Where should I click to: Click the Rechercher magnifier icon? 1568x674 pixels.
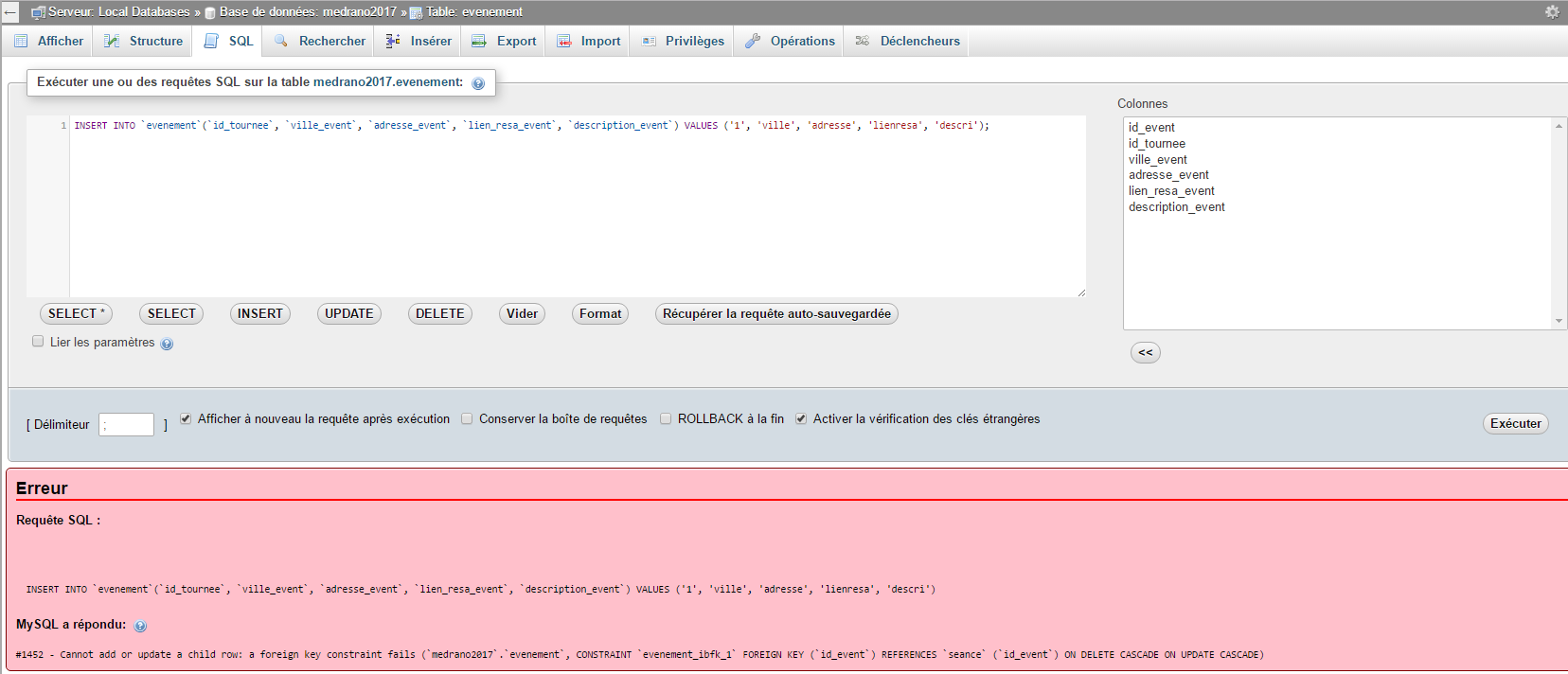pyautogui.click(x=281, y=41)
